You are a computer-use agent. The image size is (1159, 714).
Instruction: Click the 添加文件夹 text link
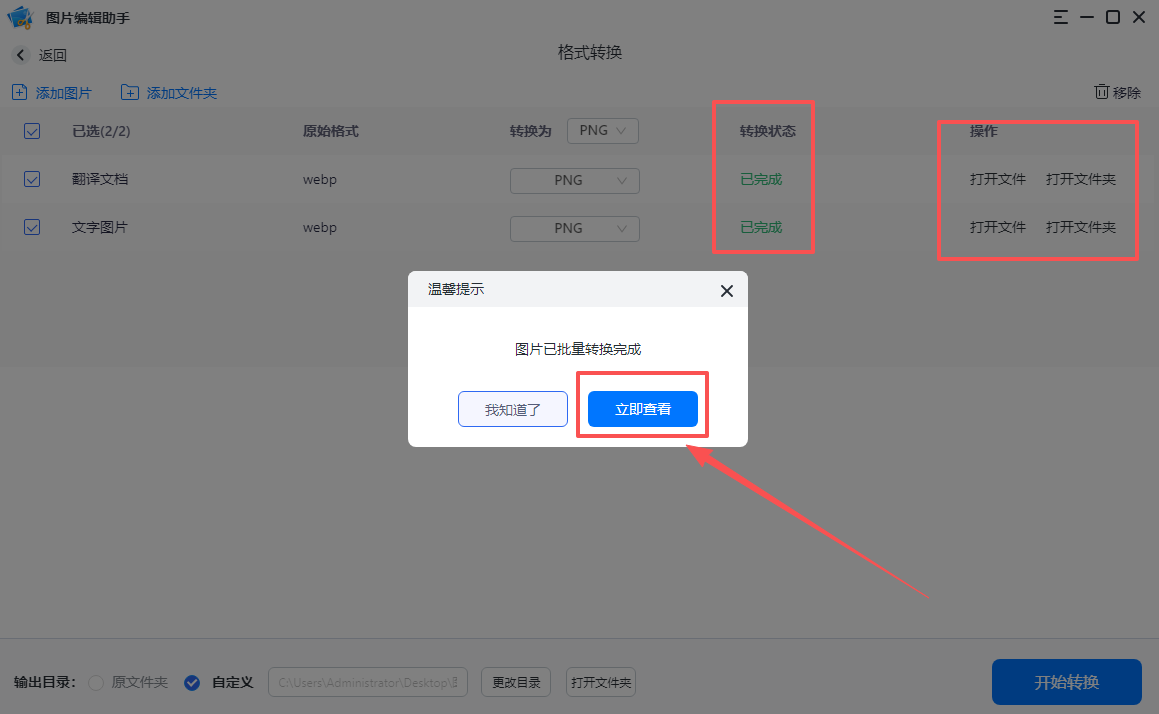coord(182,93)
